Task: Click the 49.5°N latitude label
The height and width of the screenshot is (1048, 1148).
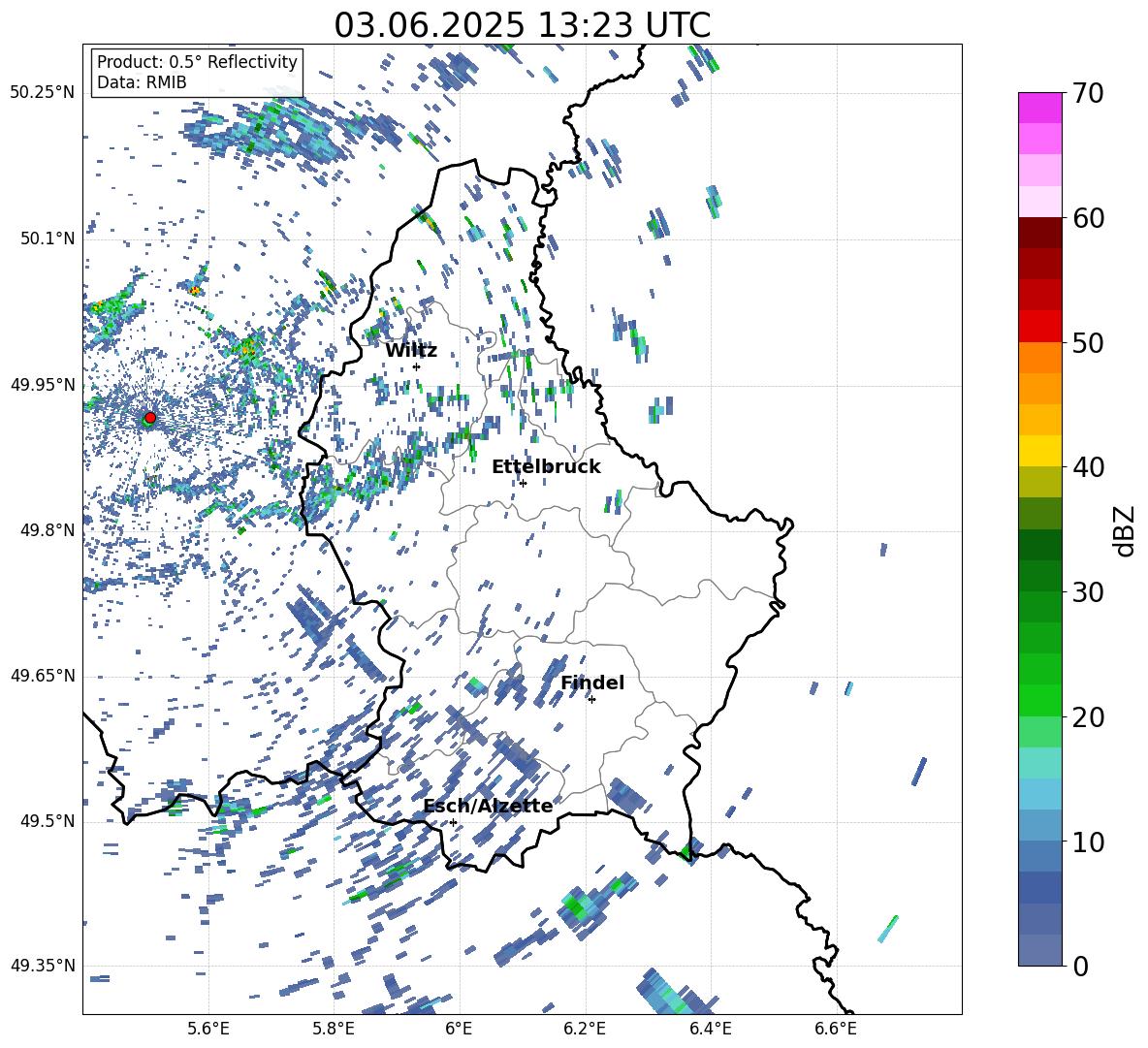Action: tap(47, 821)
